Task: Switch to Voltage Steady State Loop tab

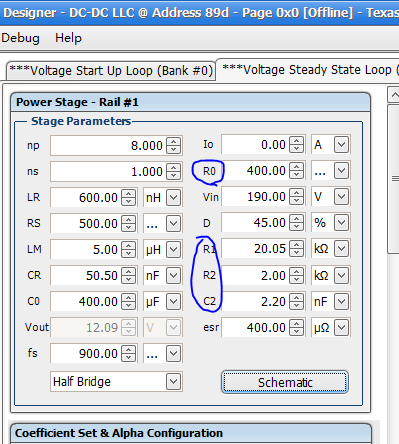Action: coord(308,70)
